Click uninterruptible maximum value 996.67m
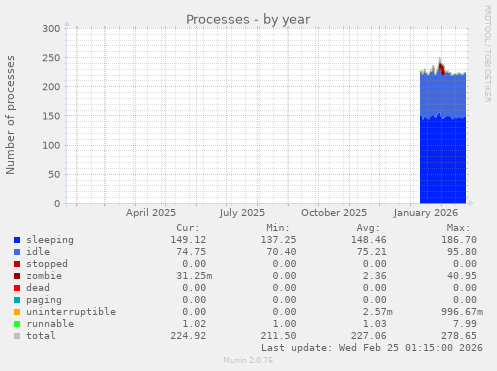The image size is (497, 371). [x=462, y=312]
